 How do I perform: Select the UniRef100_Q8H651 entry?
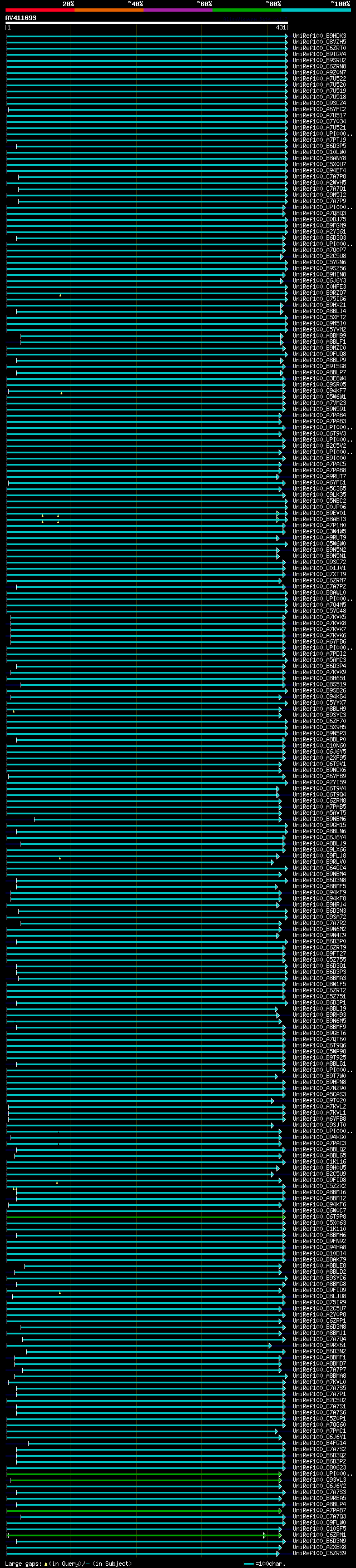(319, 678)
